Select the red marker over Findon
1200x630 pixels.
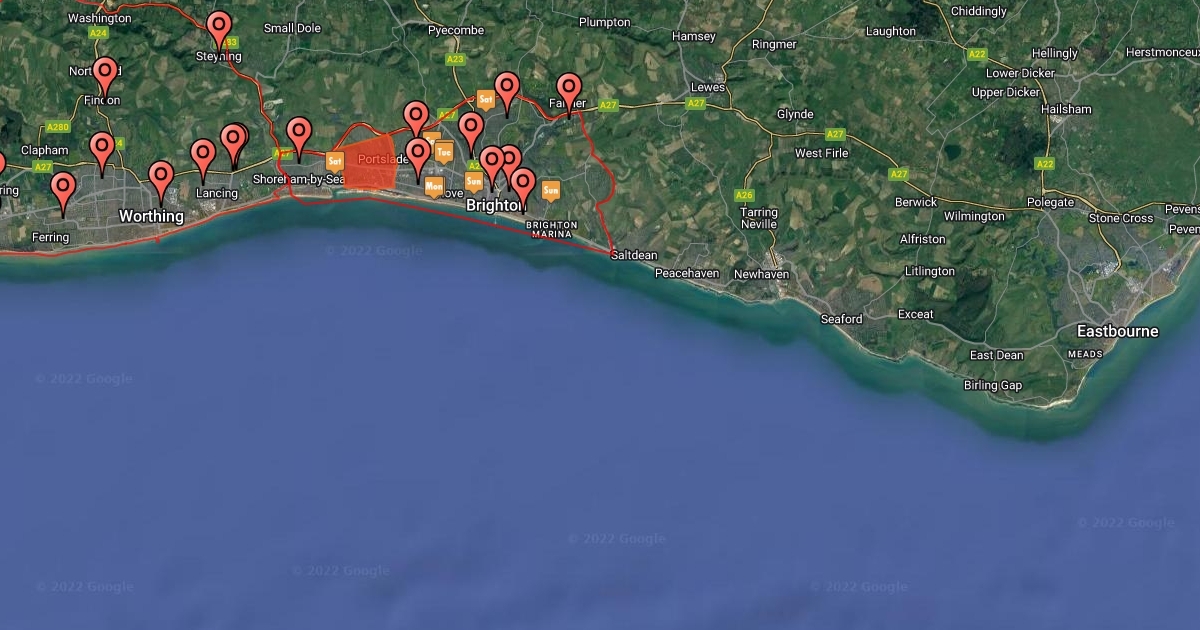[105, 76]
